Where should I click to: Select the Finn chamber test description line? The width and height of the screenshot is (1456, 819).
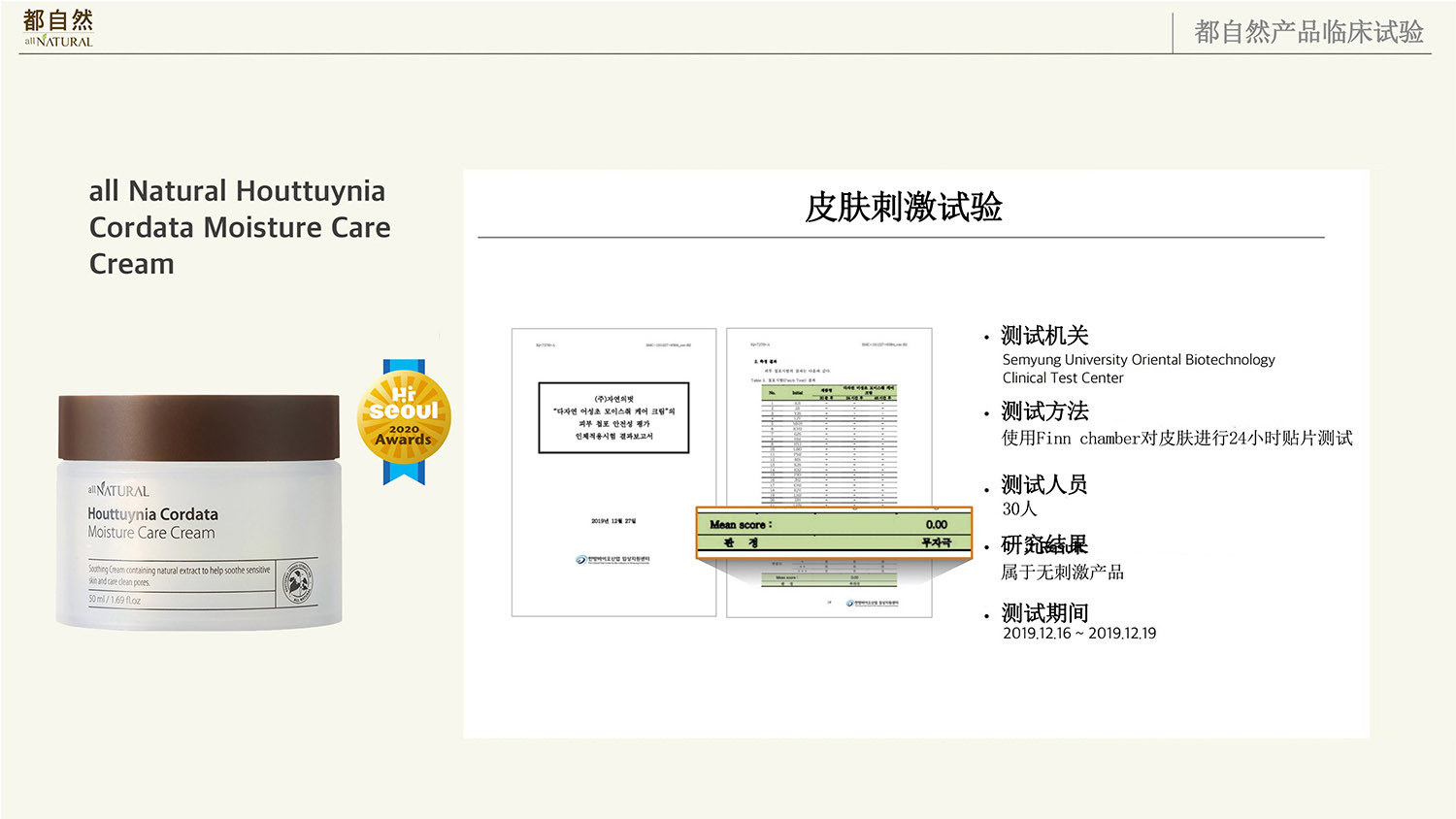pyautogui.click(x=1176, y=439)
